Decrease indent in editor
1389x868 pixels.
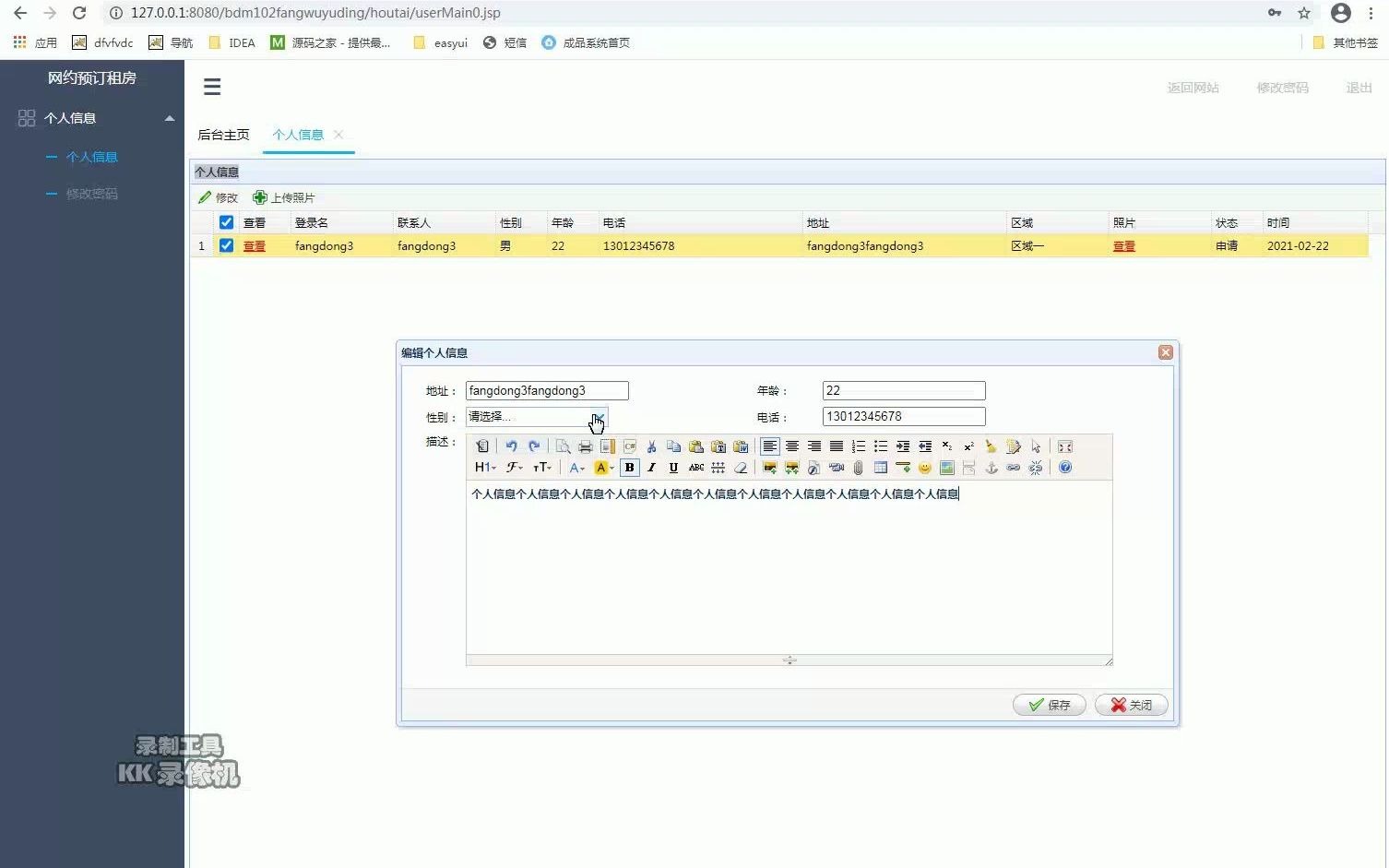[925, 446]
